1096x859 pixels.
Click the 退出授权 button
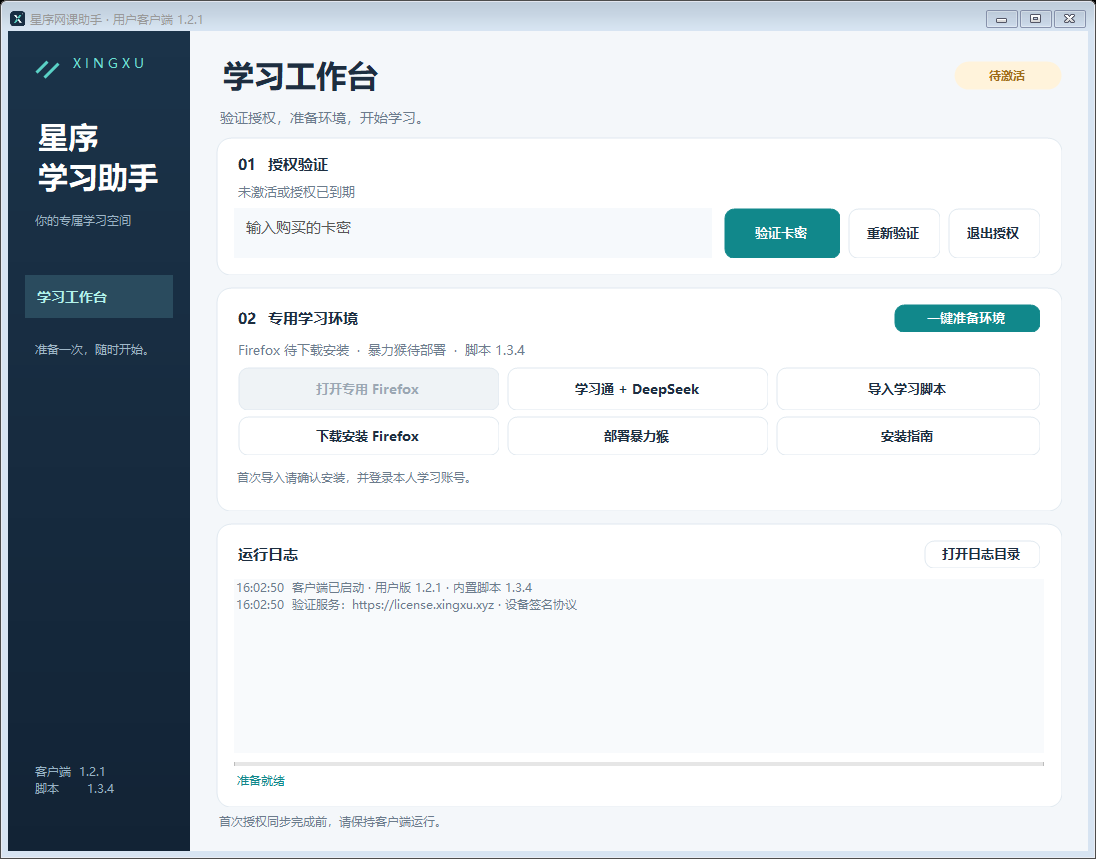[x=993, y=233]
